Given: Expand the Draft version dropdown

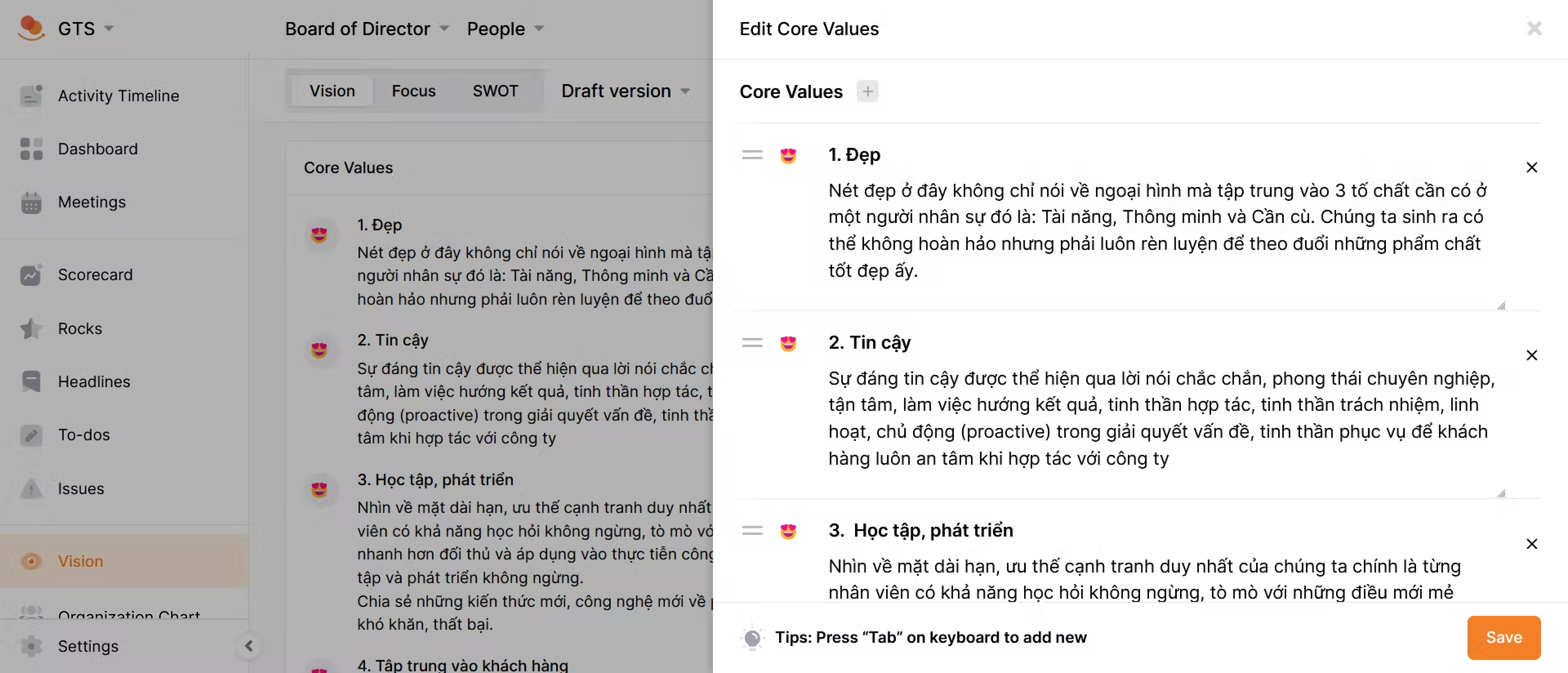Looking at the screenshot, I should 625,91.
